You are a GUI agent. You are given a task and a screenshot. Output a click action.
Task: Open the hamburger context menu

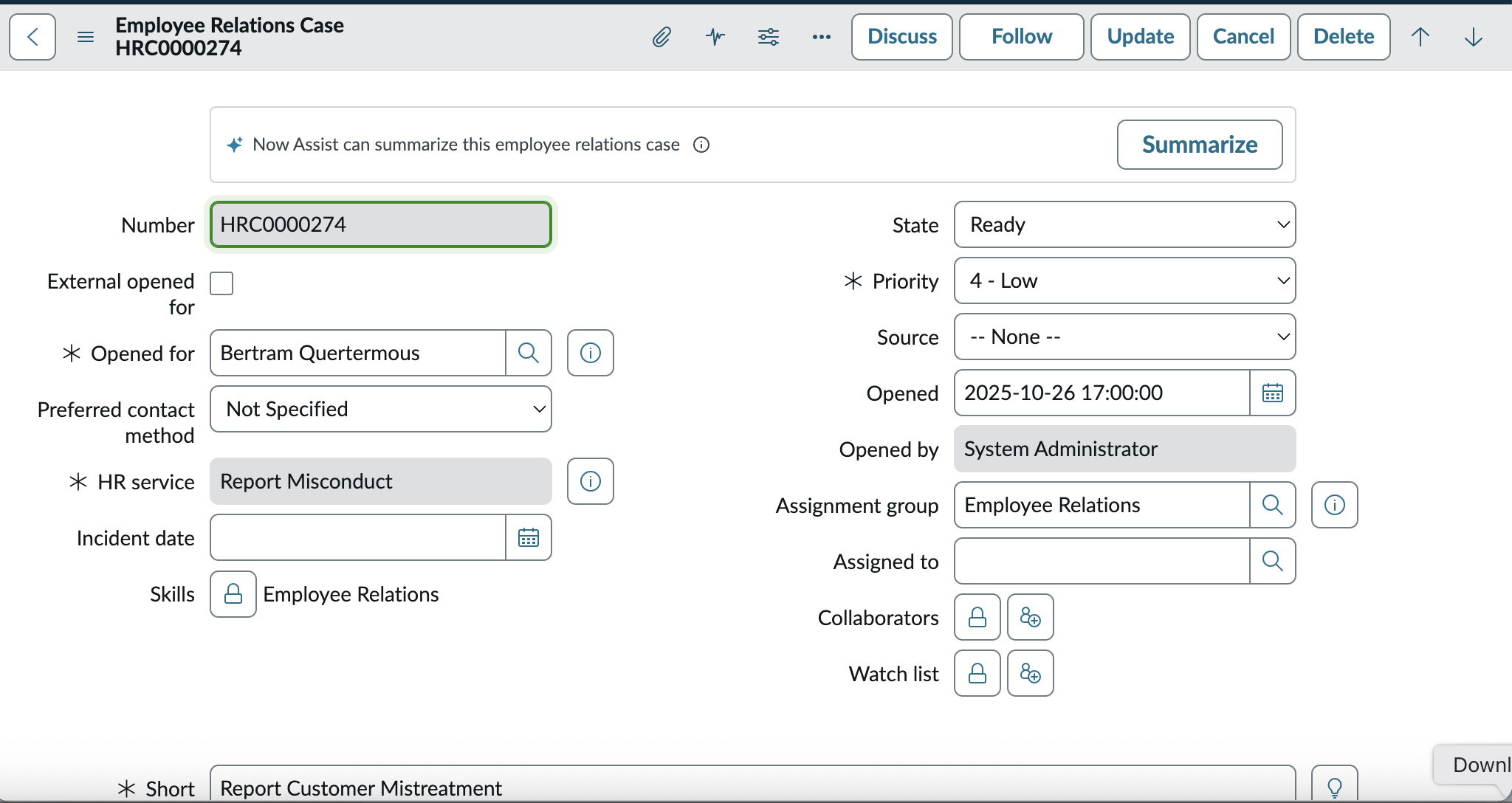[86, 37]
